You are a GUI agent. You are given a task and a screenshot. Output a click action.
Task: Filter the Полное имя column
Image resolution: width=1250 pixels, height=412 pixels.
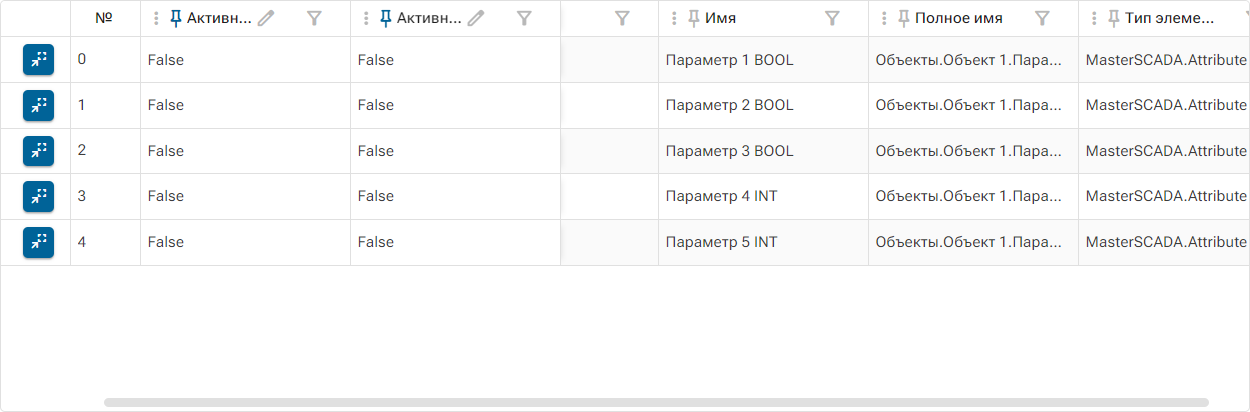tap(1042, 18)
